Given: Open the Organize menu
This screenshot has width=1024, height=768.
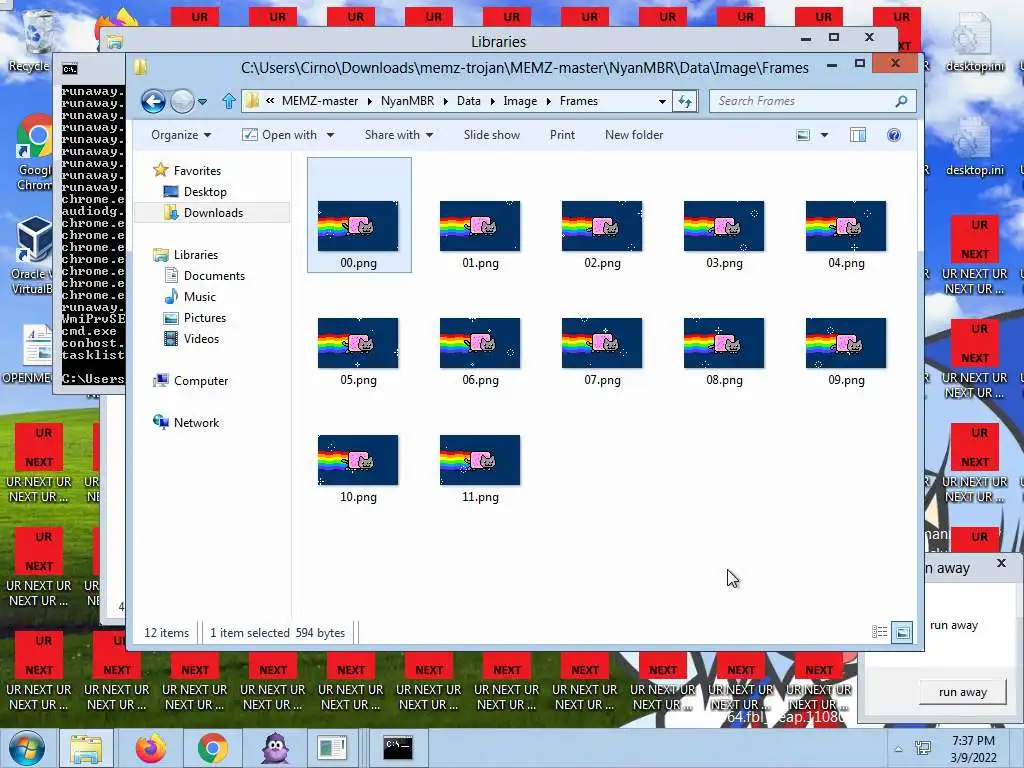Looking at the screenshot, I should (x=181, y=135).
